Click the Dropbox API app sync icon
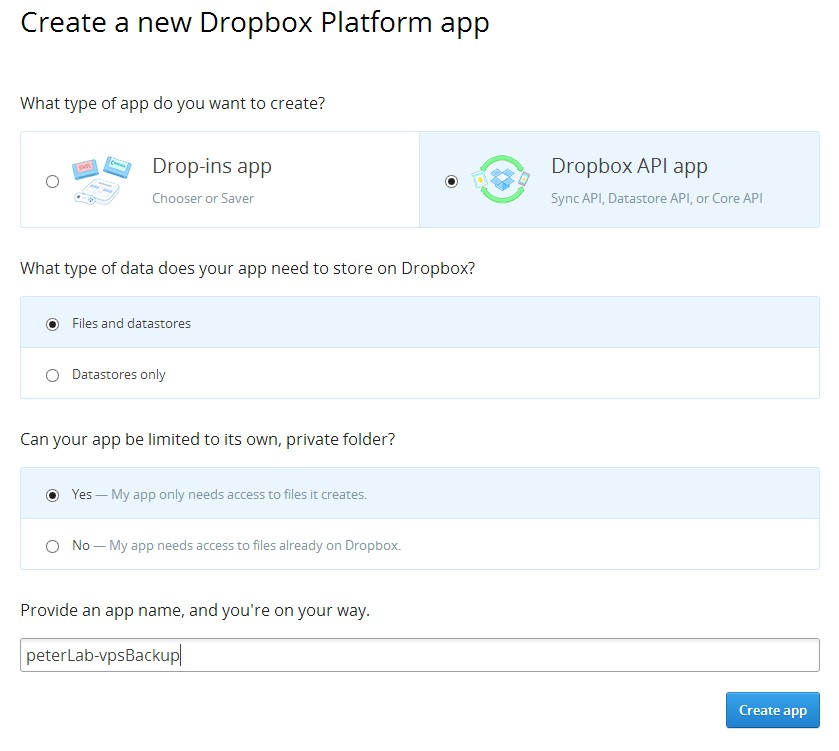 (x=501, y=180)
